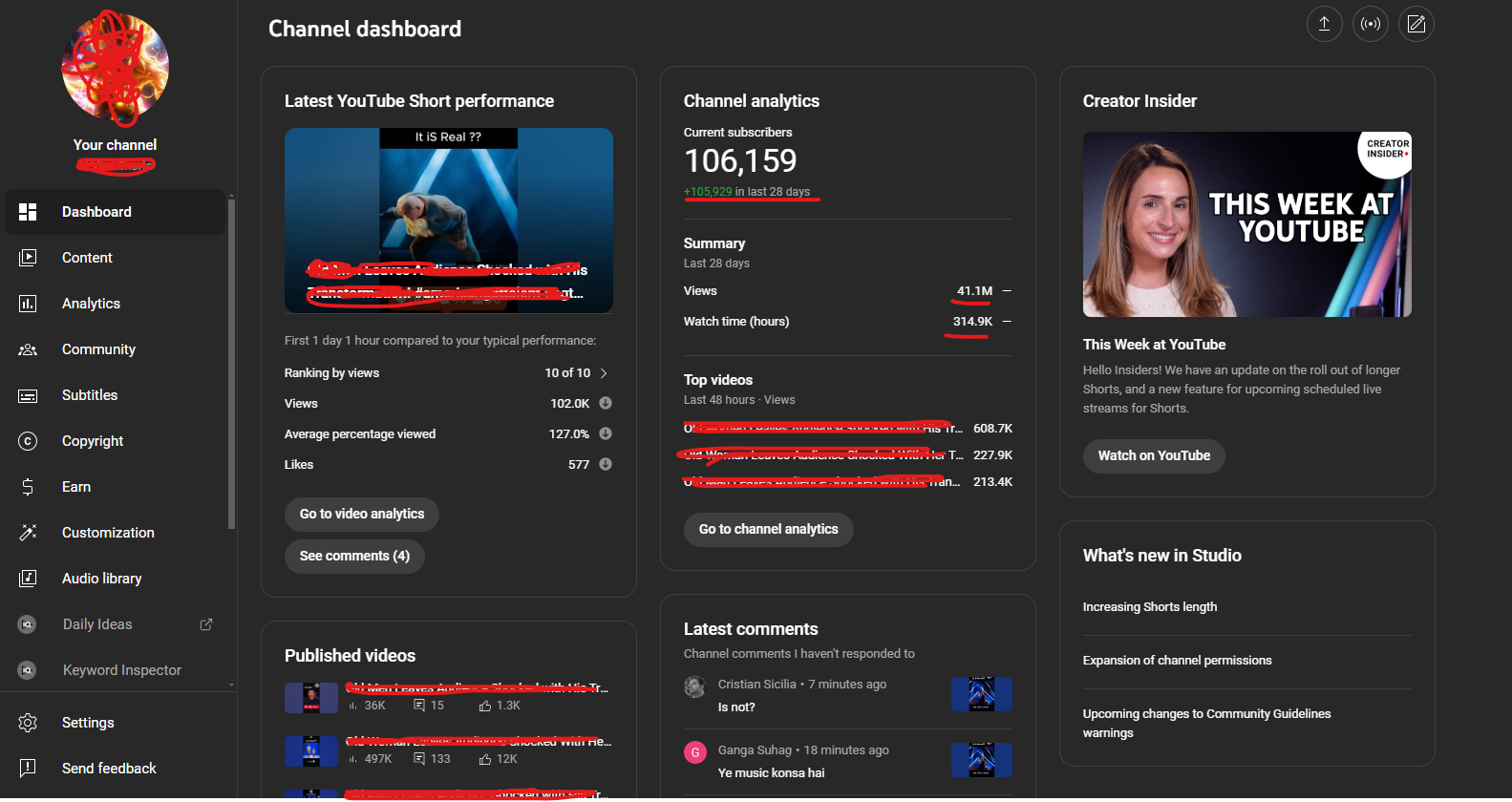Viewport: 1512px width, 802px height.
Task: Click the Subtitles caption icon
Action: click(28, 395)
